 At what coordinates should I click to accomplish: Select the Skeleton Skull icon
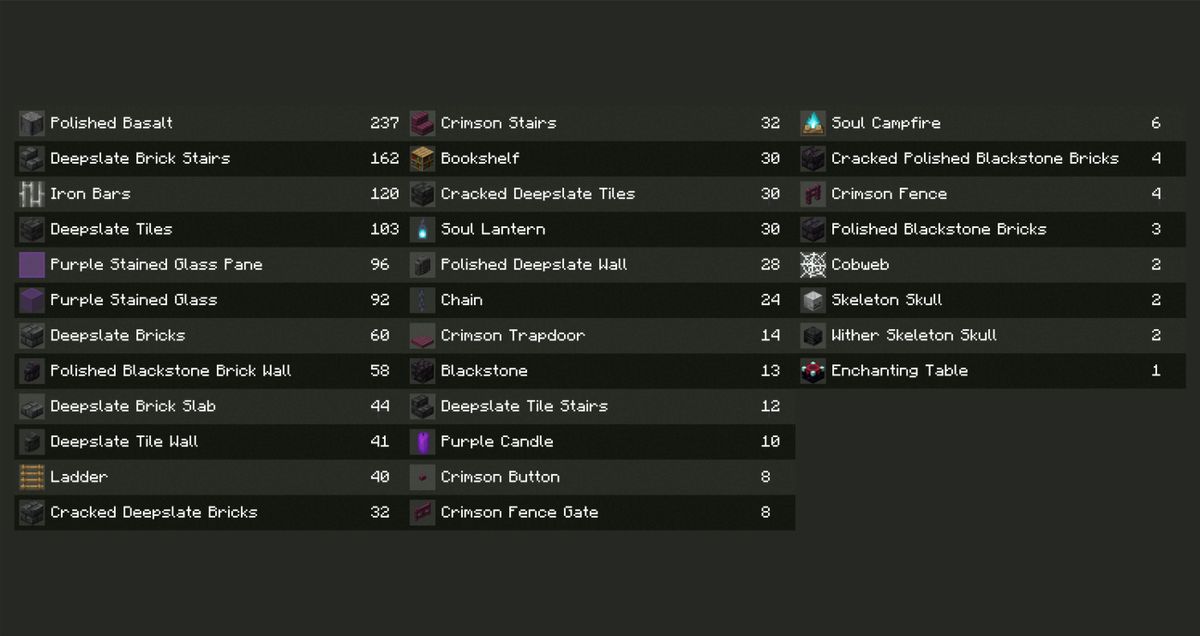tap(813, 300)
